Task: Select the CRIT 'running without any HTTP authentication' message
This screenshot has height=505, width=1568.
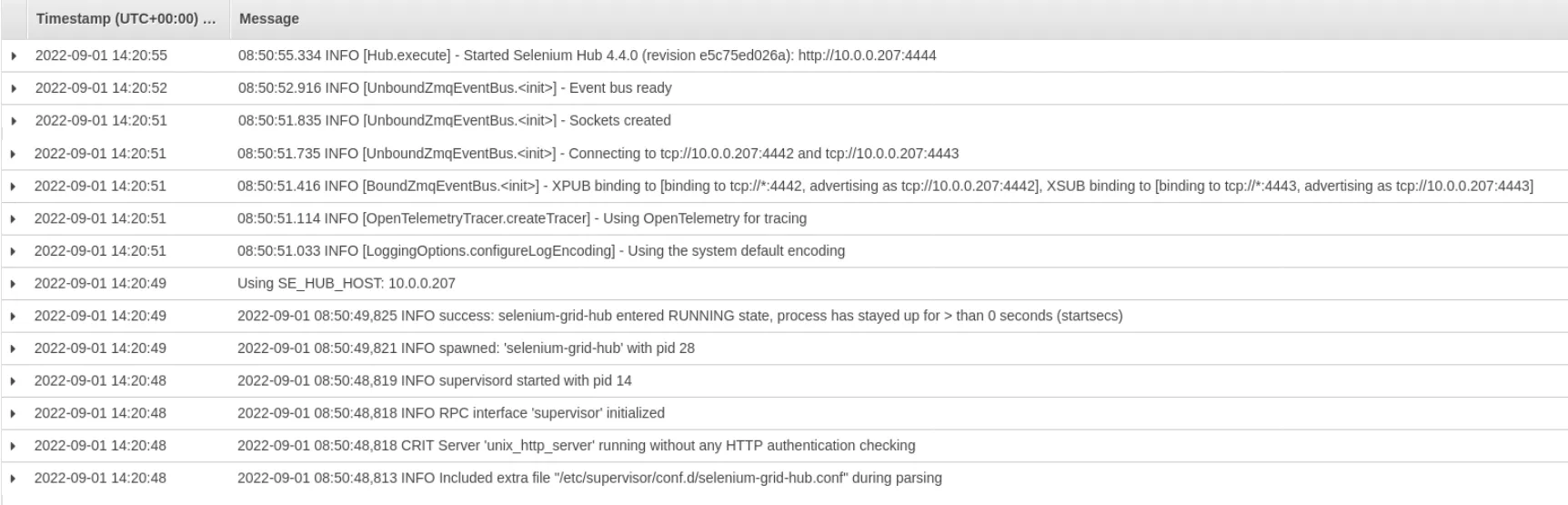Action: pyautogui.click(x=577, y=446)
